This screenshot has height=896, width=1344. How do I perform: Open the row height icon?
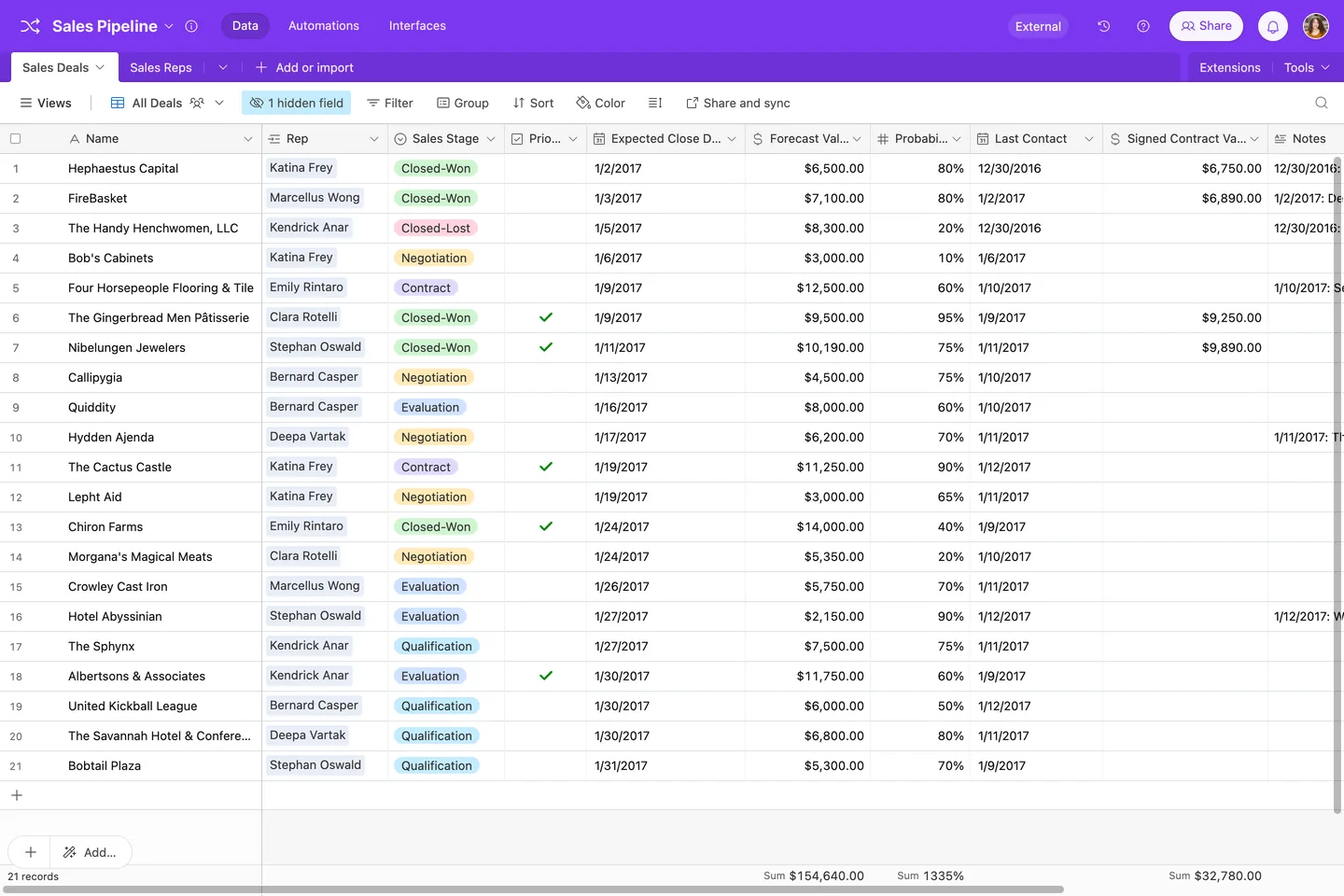pos(655,103)
